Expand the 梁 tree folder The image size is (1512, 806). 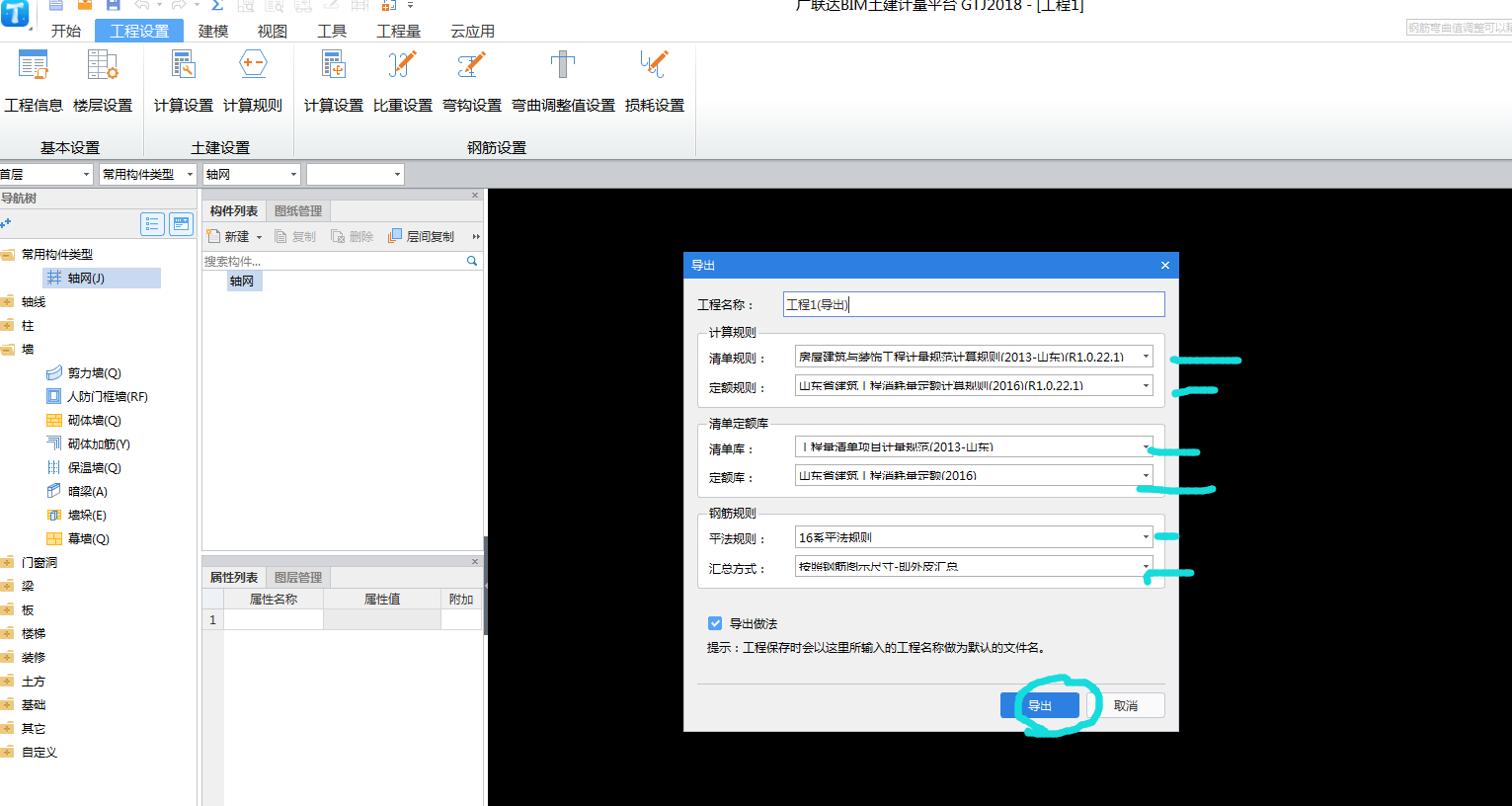pyautogui.click(x=8, y=586)
